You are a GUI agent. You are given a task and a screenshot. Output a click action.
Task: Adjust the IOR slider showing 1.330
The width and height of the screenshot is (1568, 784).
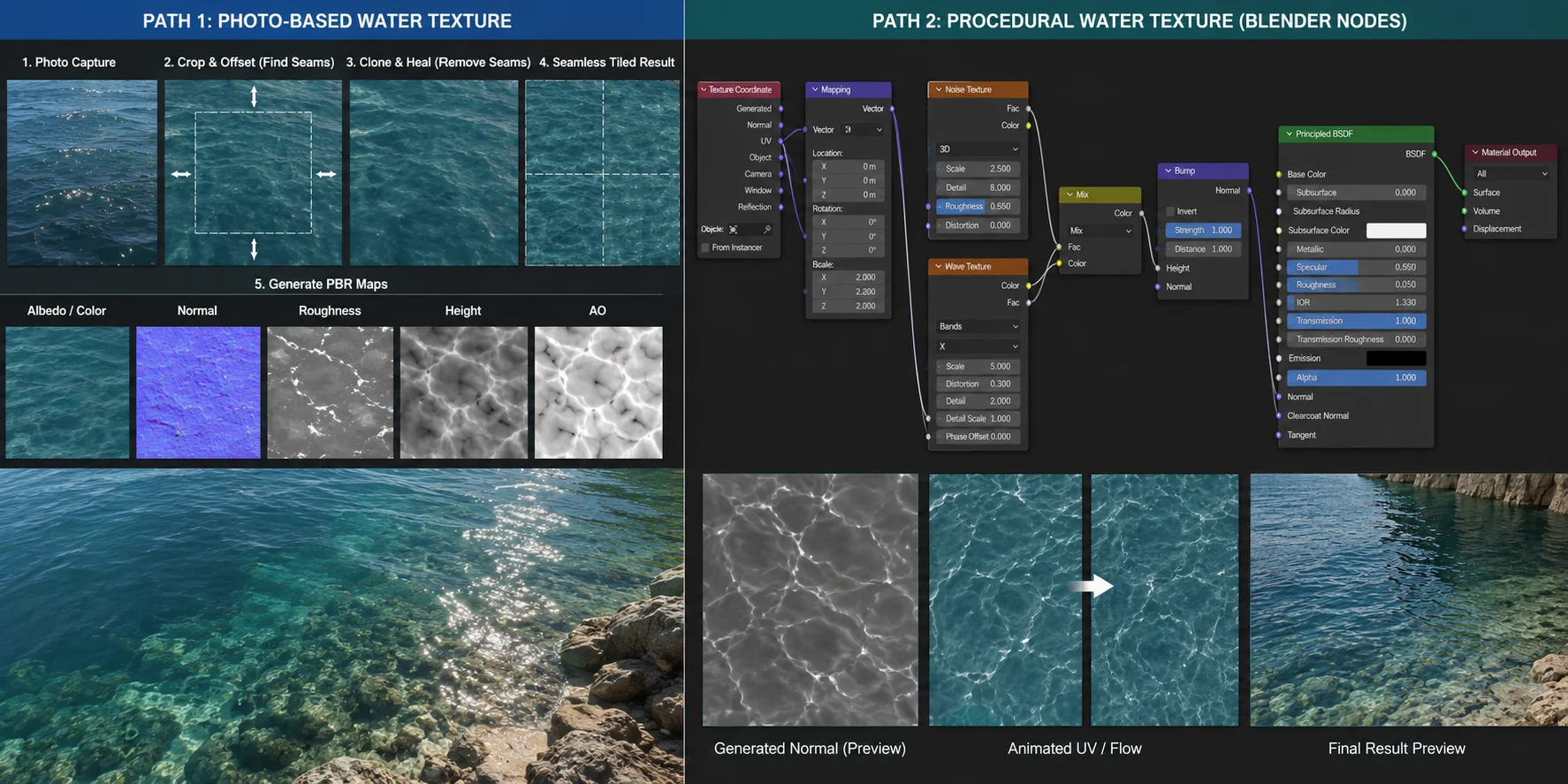tap(1356, 302)
